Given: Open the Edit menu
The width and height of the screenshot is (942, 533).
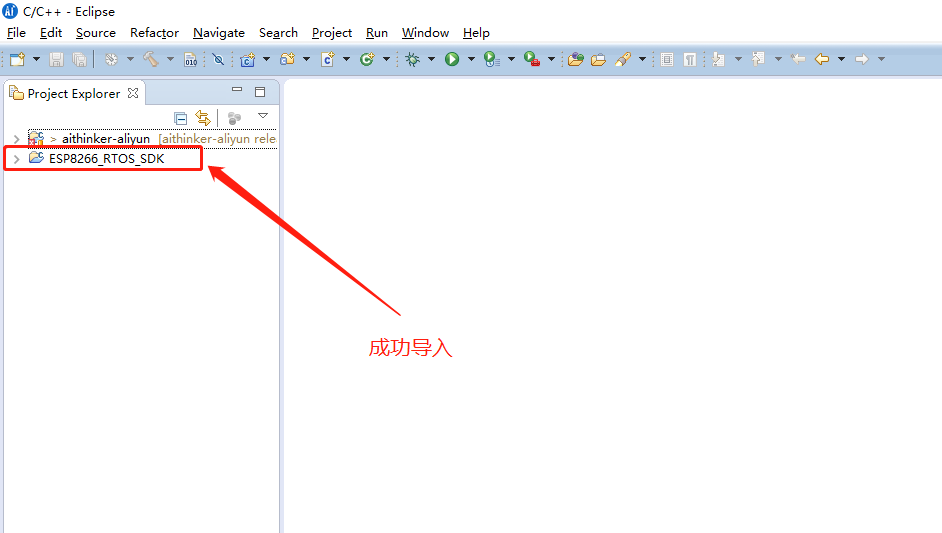Looking at the screenshot, I should (51, 32).
